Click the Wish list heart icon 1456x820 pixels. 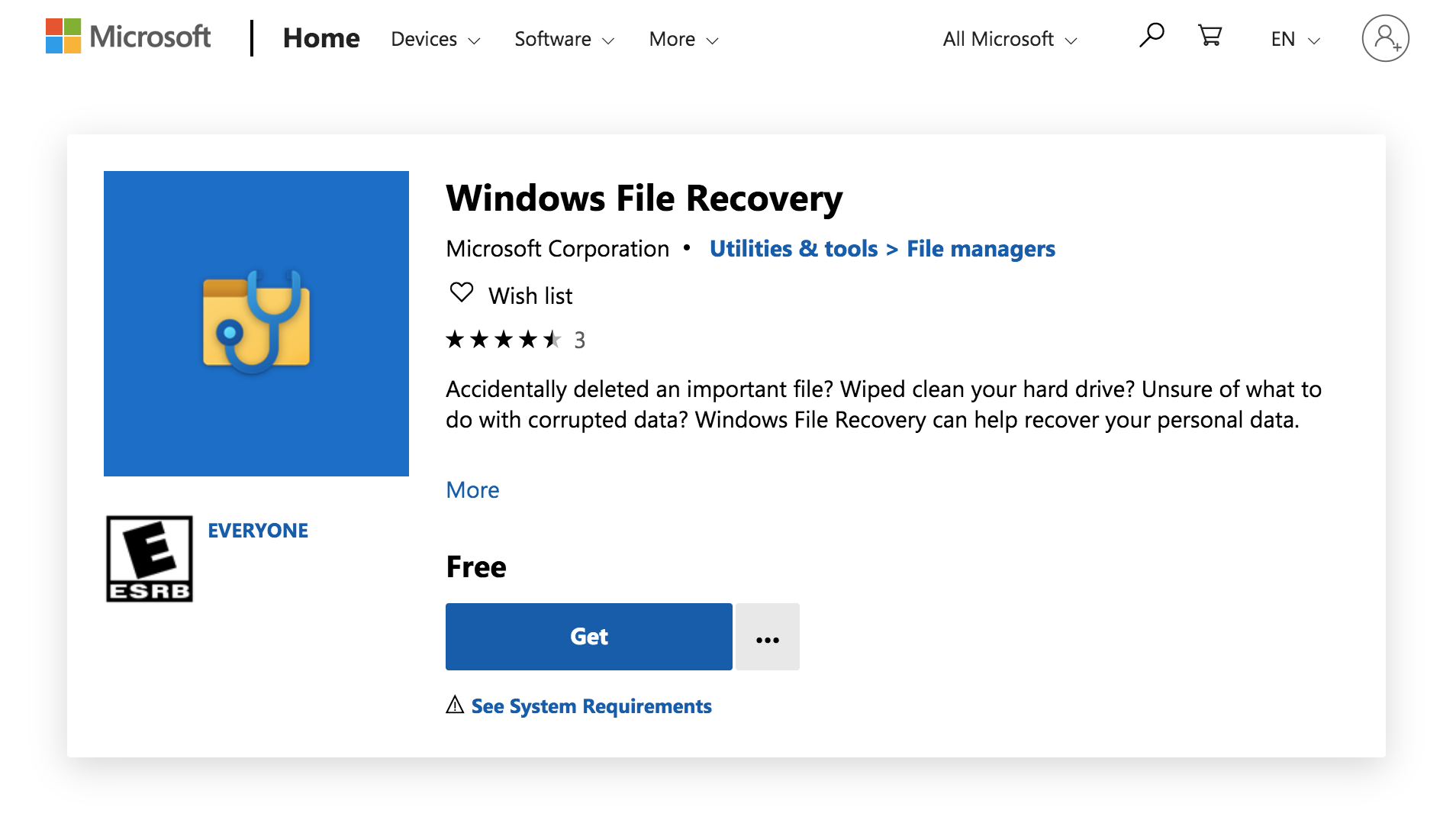pos(462,293)
